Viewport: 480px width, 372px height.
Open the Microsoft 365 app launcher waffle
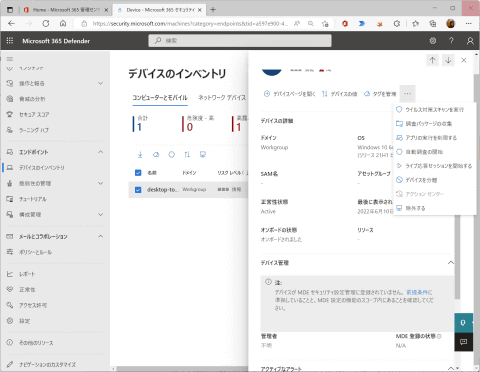point(10,41)
